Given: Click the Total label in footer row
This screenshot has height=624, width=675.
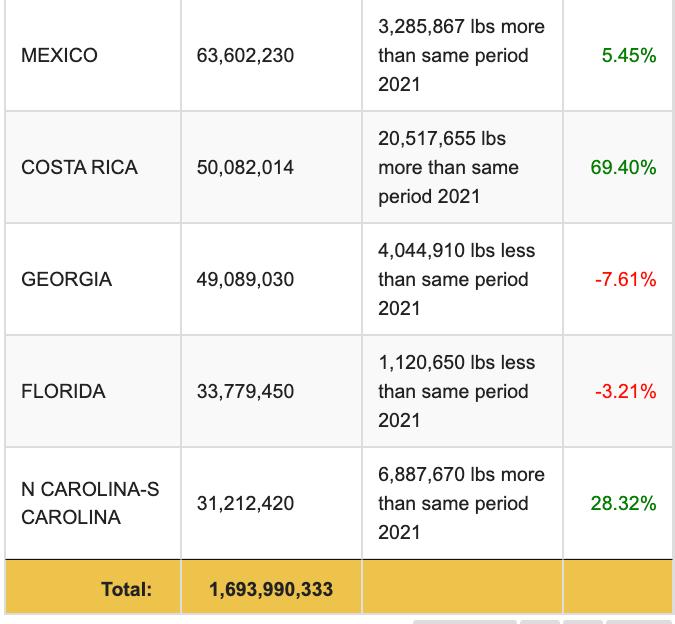Looking at the screenshot, I should point(126,589).
